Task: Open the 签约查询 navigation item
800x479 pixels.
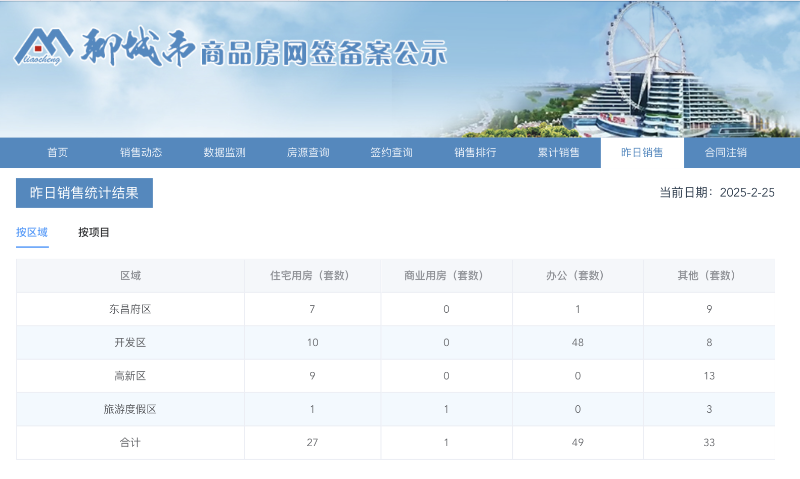Action: click(391, 153)
